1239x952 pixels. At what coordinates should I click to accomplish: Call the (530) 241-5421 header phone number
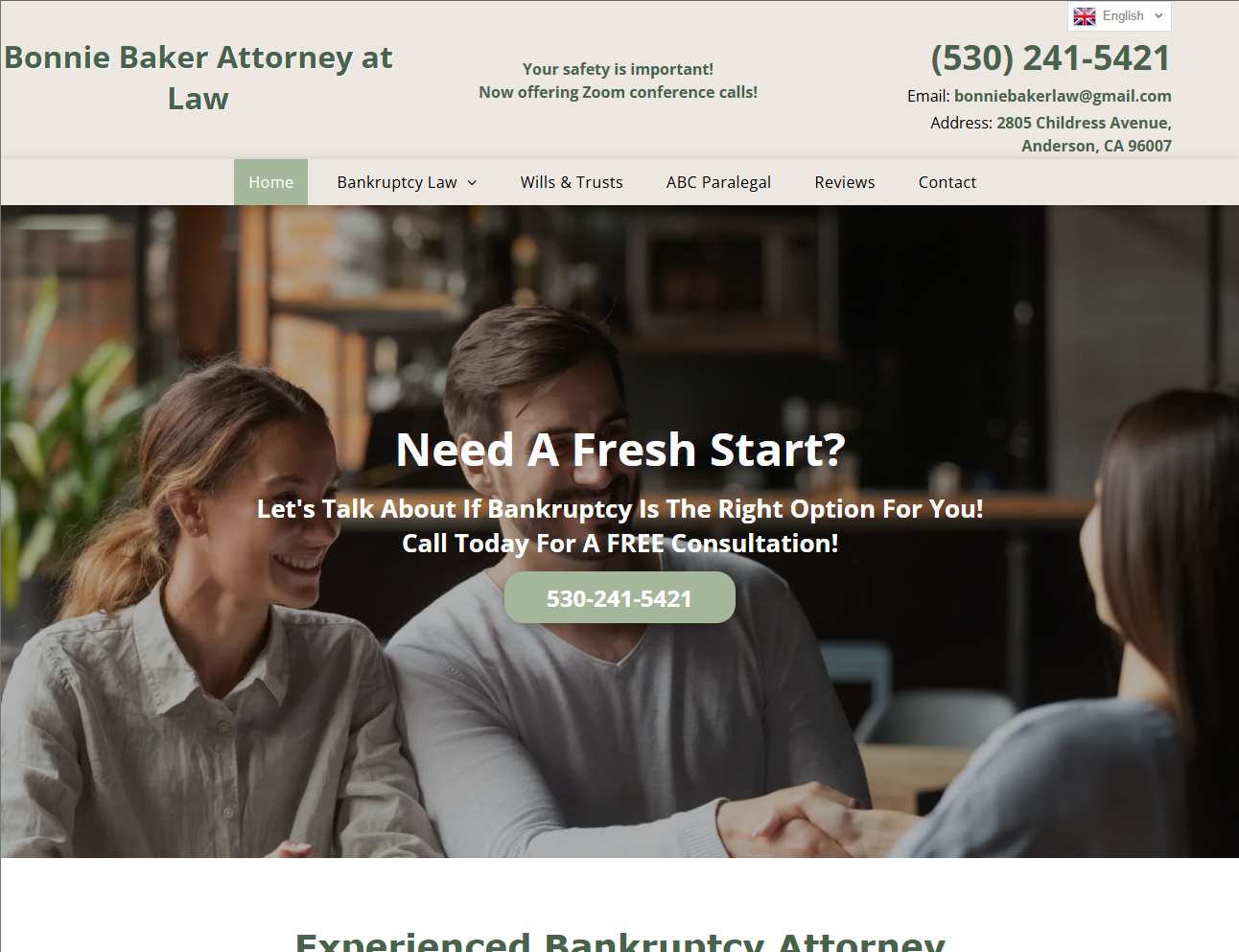coord(1050,58)
